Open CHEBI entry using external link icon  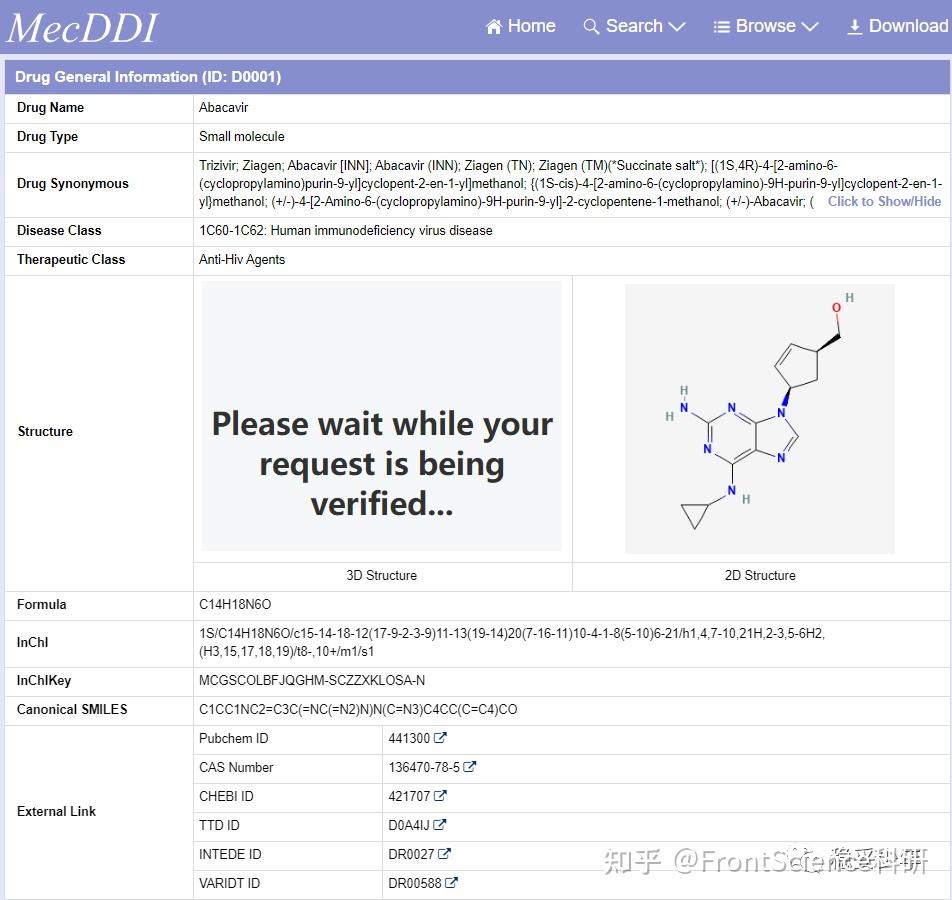(441, 797)
